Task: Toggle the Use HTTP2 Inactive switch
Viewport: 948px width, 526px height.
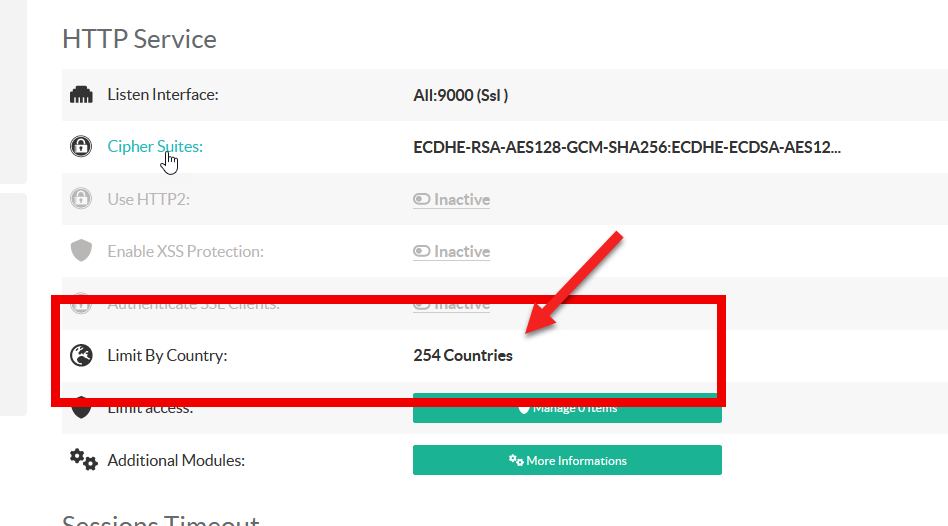Action: click(451, 199)
